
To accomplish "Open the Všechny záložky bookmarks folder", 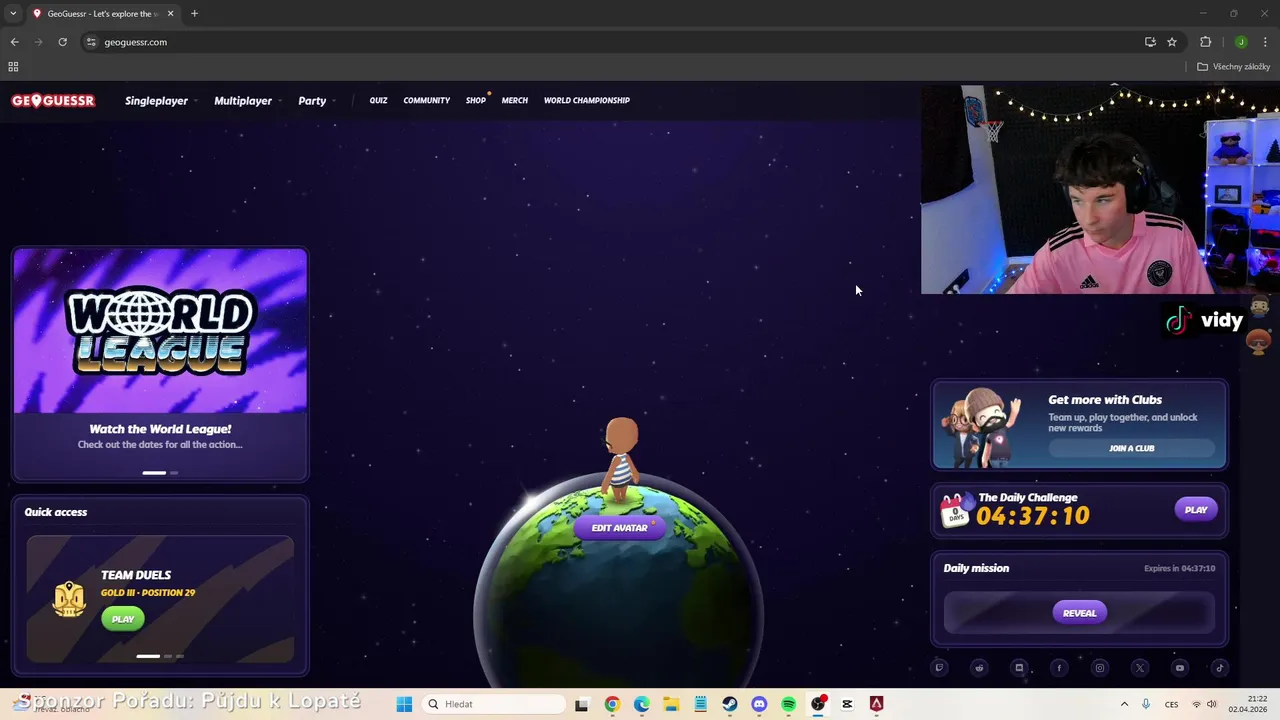I will (x=1234, y=67).
